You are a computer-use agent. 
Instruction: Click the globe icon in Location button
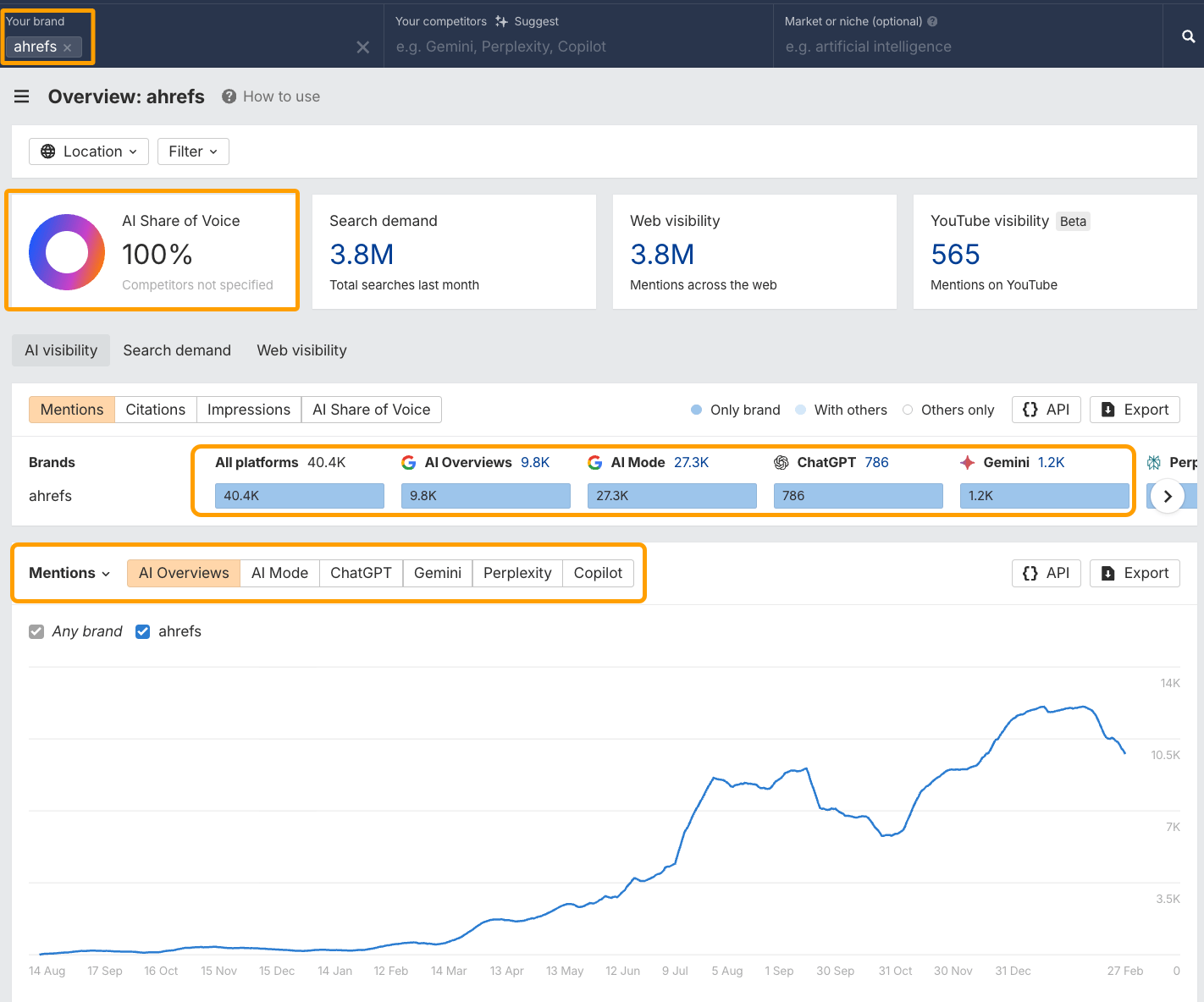coord(48,151)
